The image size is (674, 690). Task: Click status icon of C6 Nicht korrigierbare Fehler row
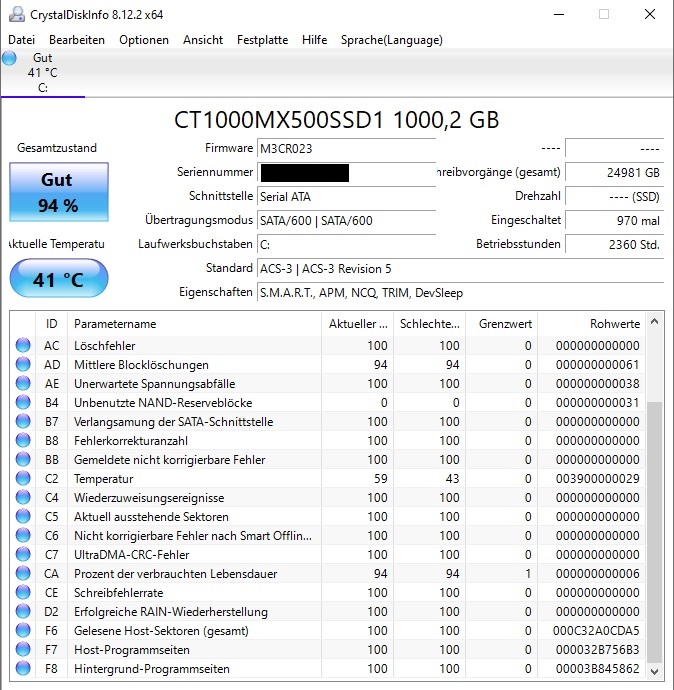pos(23,535)
